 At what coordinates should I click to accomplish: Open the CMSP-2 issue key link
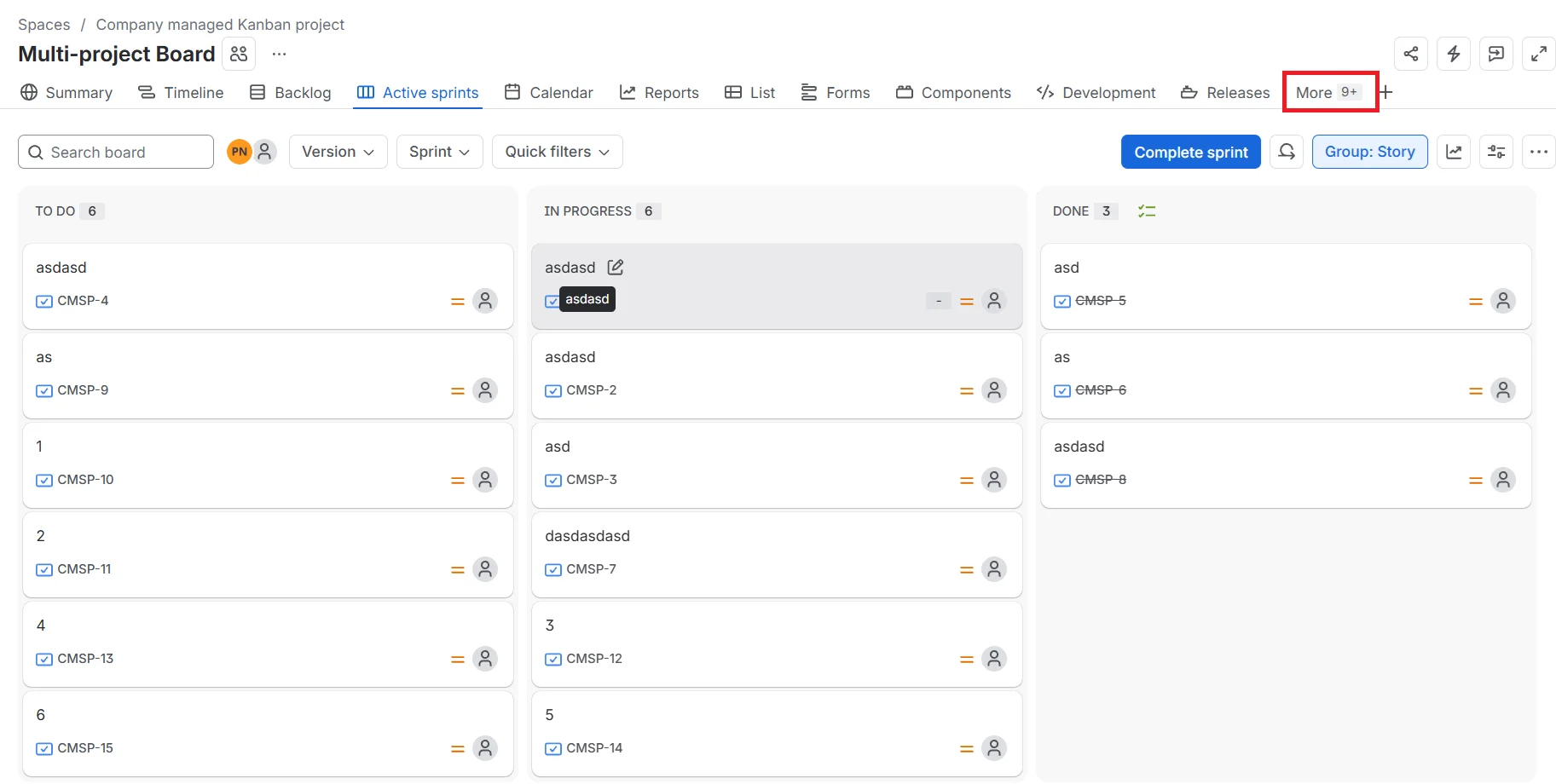[x=592, y=390]
